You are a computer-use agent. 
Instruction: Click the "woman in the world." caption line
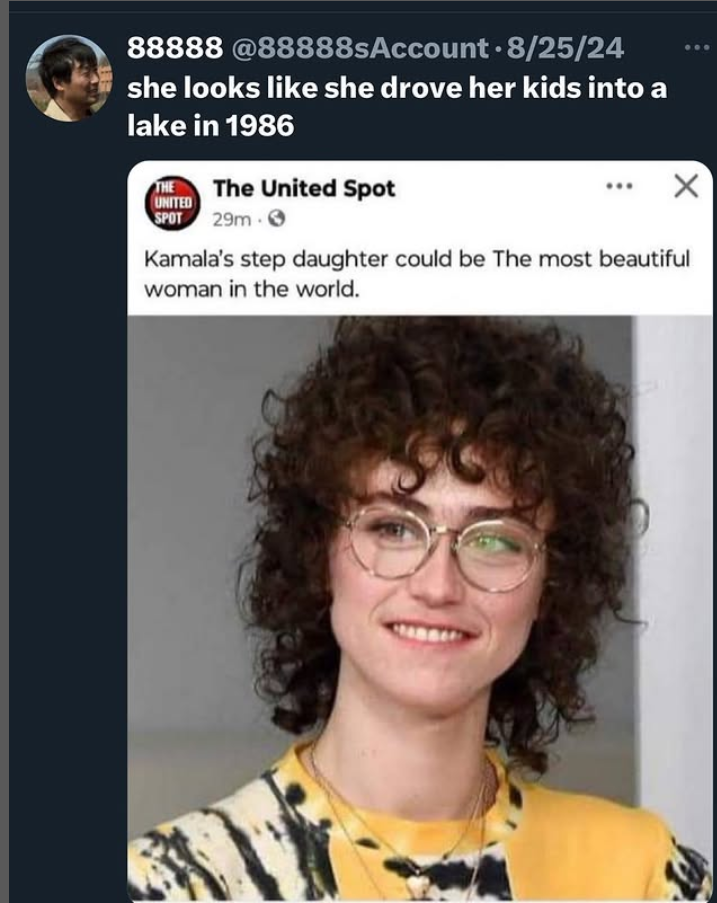(251, 290)
